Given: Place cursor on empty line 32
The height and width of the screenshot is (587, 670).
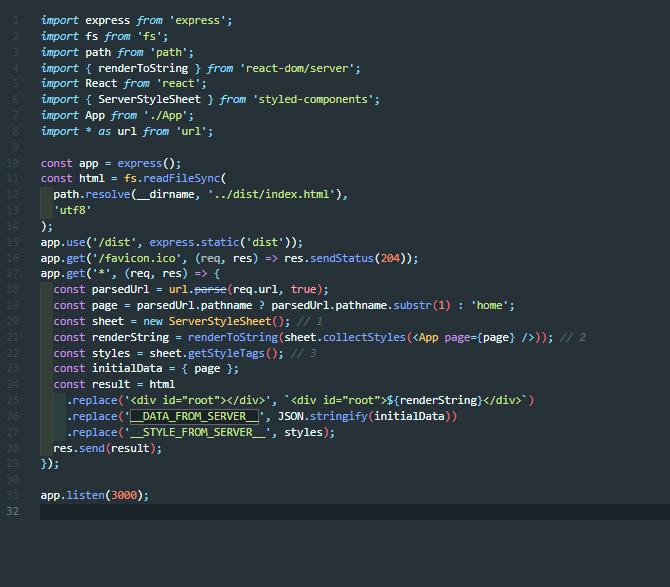Looking at the screenshot, I should pos(355,512).
